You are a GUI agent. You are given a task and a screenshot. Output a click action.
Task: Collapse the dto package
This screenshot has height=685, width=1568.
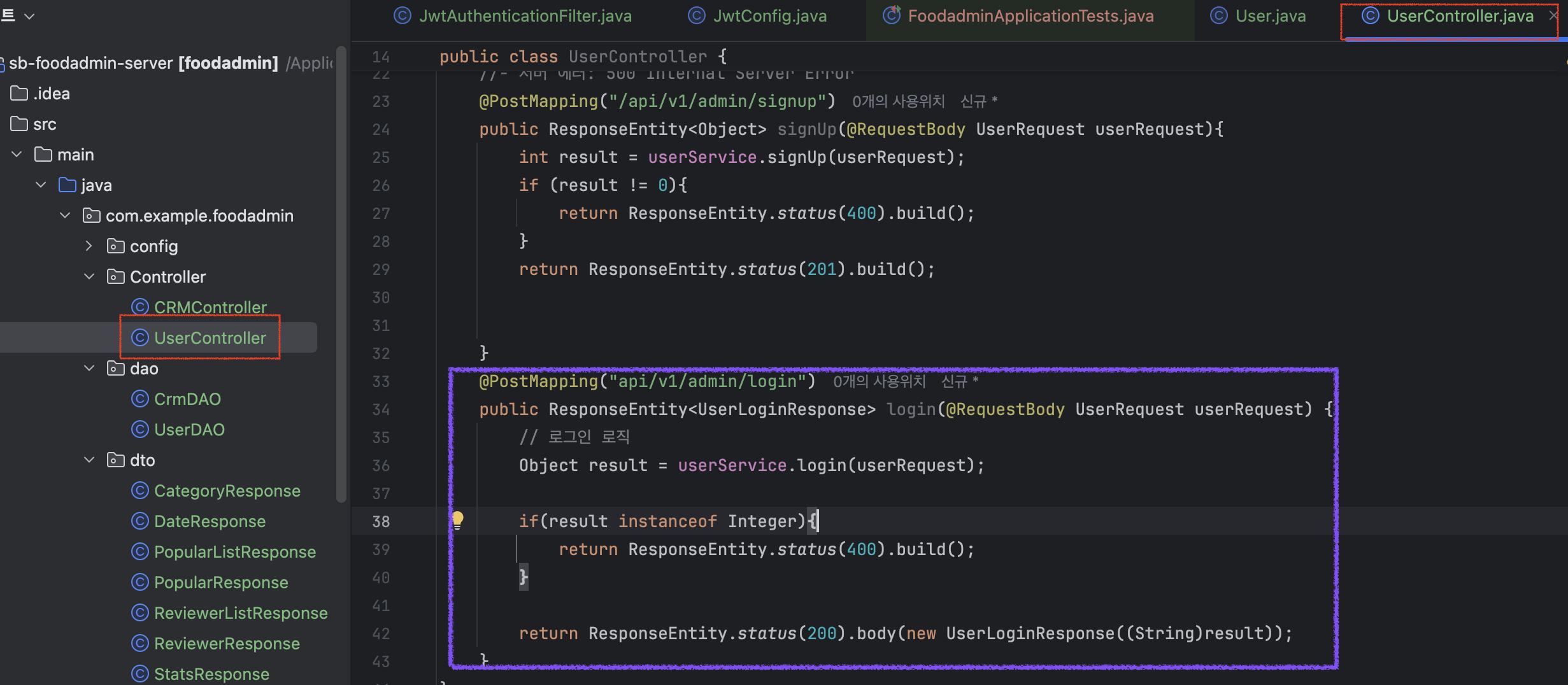point(90,460)
